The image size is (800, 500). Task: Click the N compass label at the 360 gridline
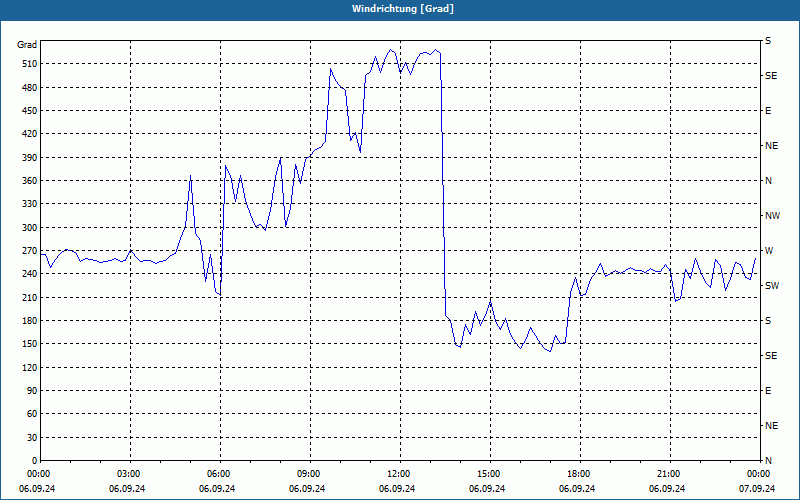point(768,181)
